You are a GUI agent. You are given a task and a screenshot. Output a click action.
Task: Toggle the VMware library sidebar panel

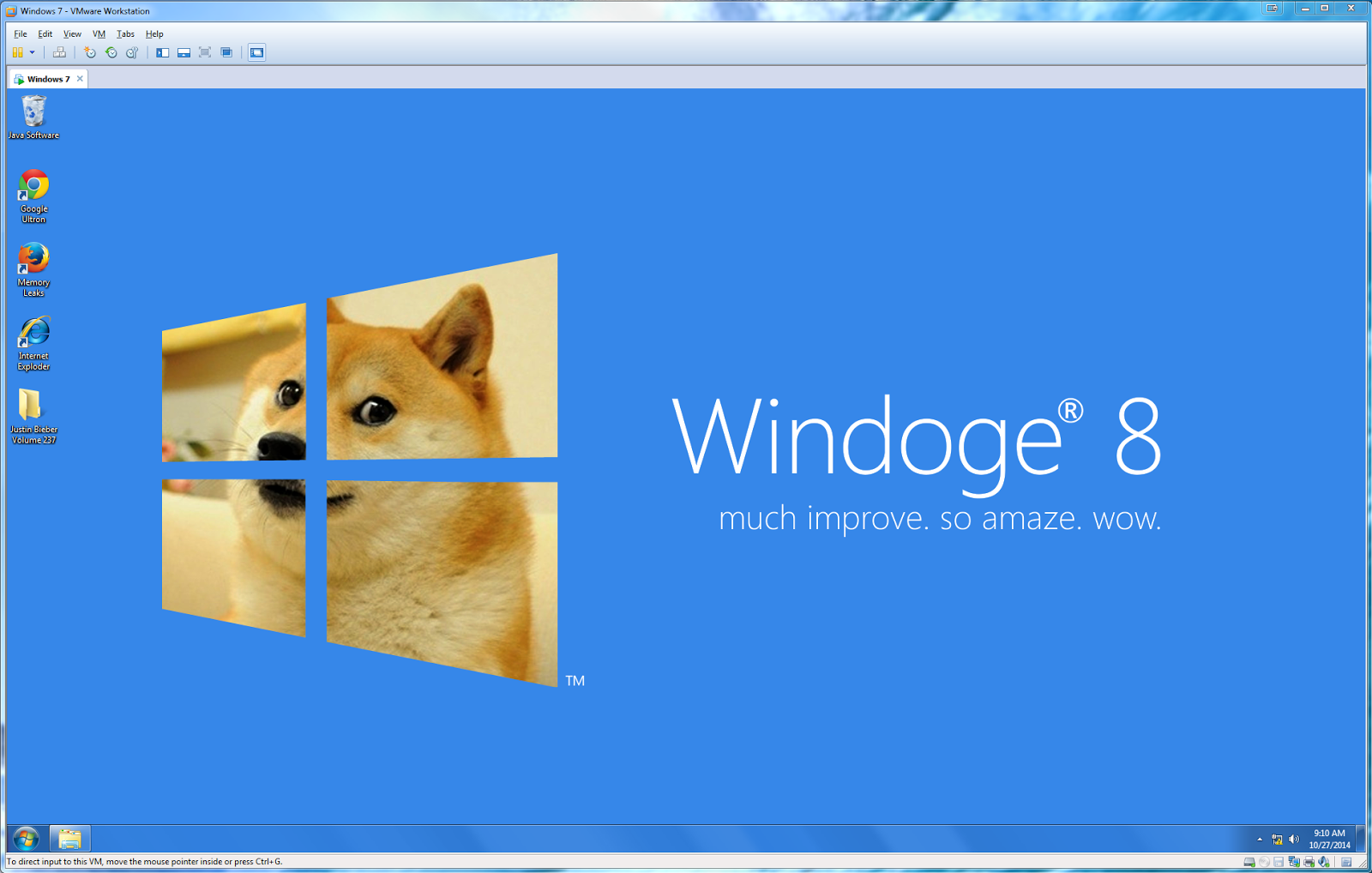click(162, 52)
